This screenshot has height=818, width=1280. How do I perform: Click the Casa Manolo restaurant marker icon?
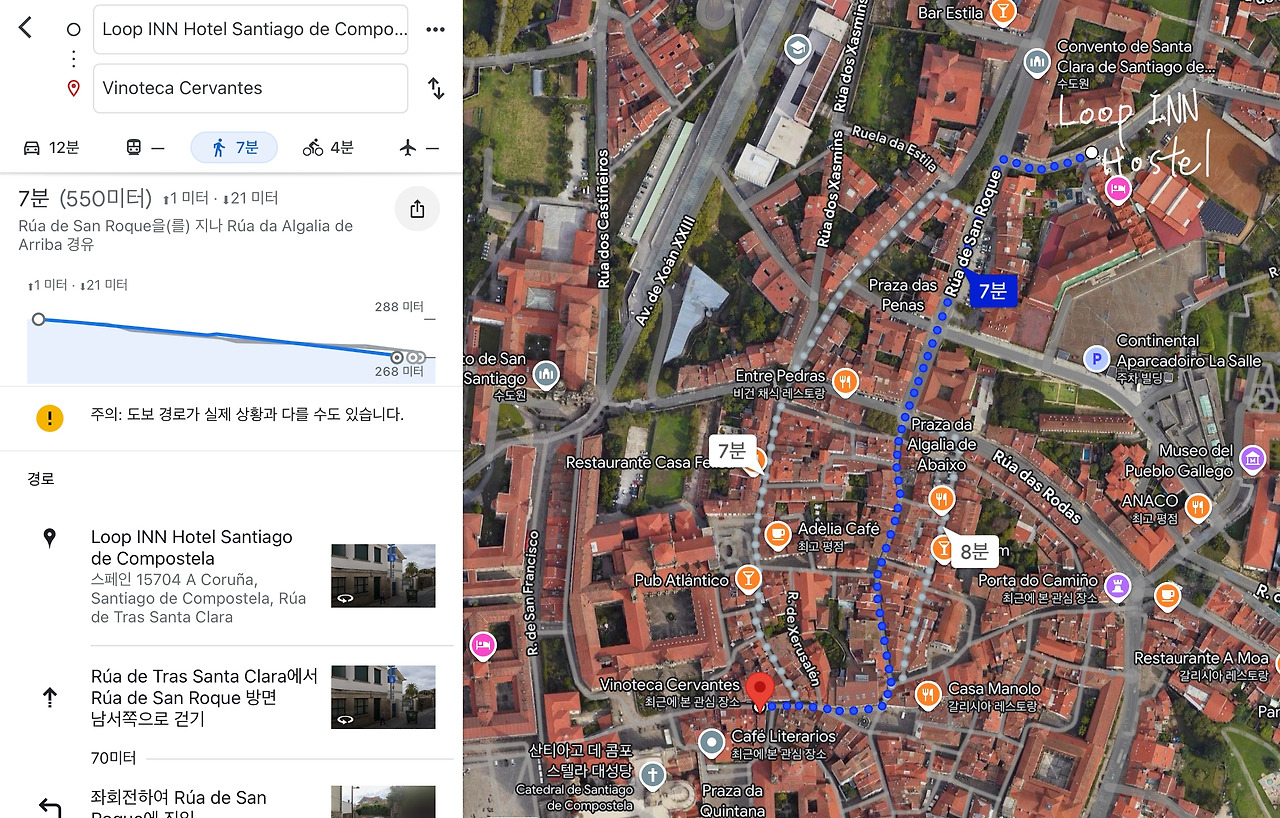pos(928,695)
